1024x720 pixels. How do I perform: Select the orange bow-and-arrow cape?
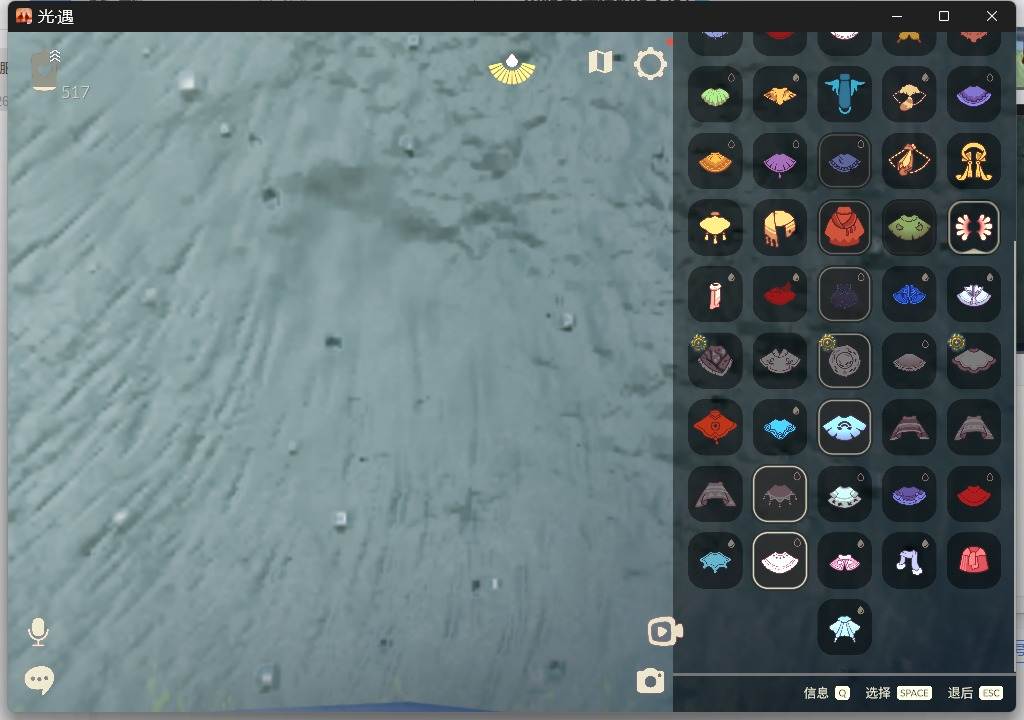coord(908,95)
